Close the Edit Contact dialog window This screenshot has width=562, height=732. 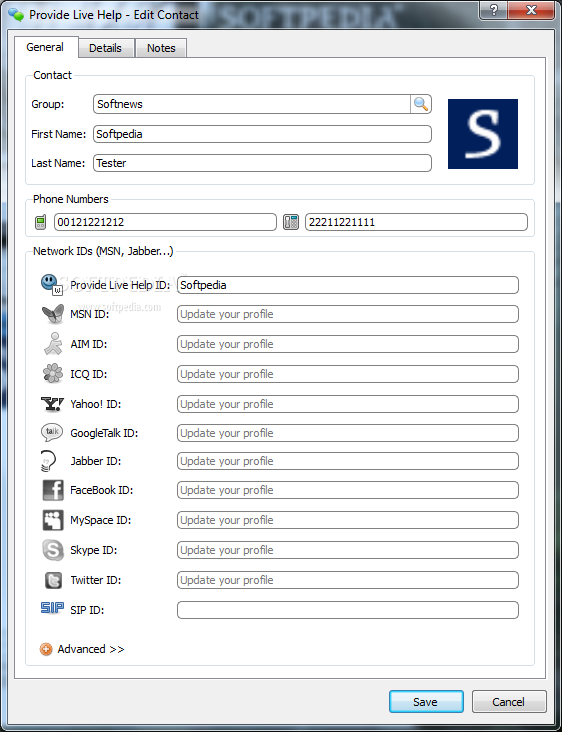coord(531,10)
